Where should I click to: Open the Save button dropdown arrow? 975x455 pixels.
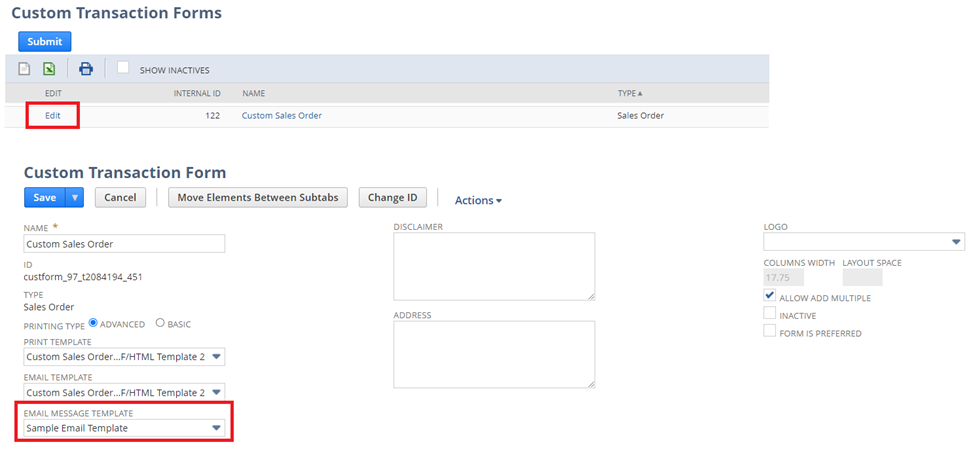pos(75,198)
